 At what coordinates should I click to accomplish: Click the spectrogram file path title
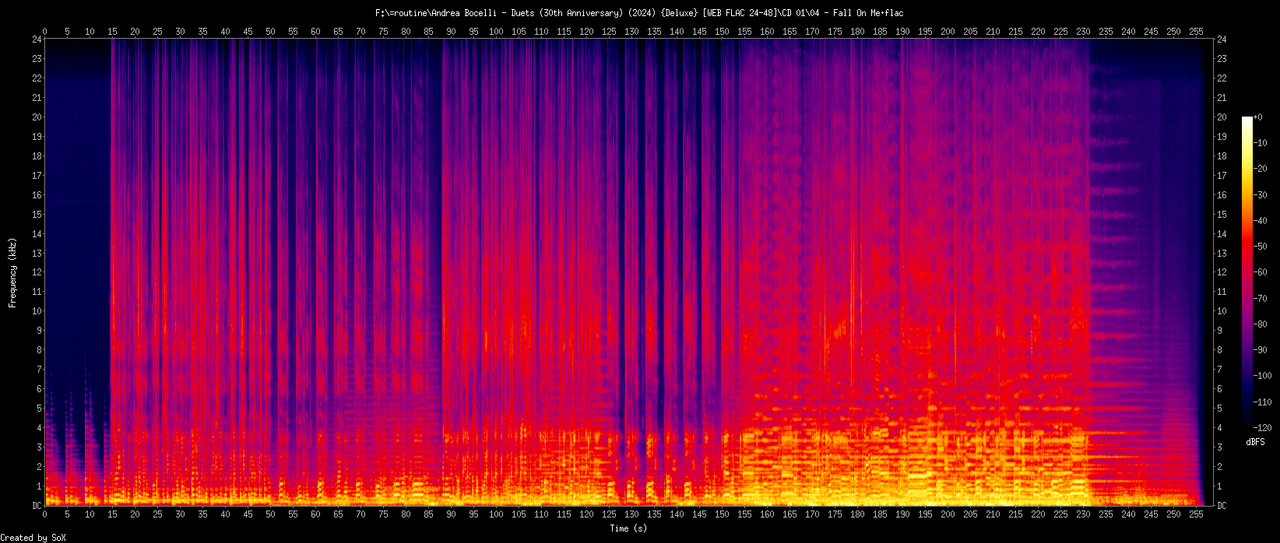(x=640, y=12)
